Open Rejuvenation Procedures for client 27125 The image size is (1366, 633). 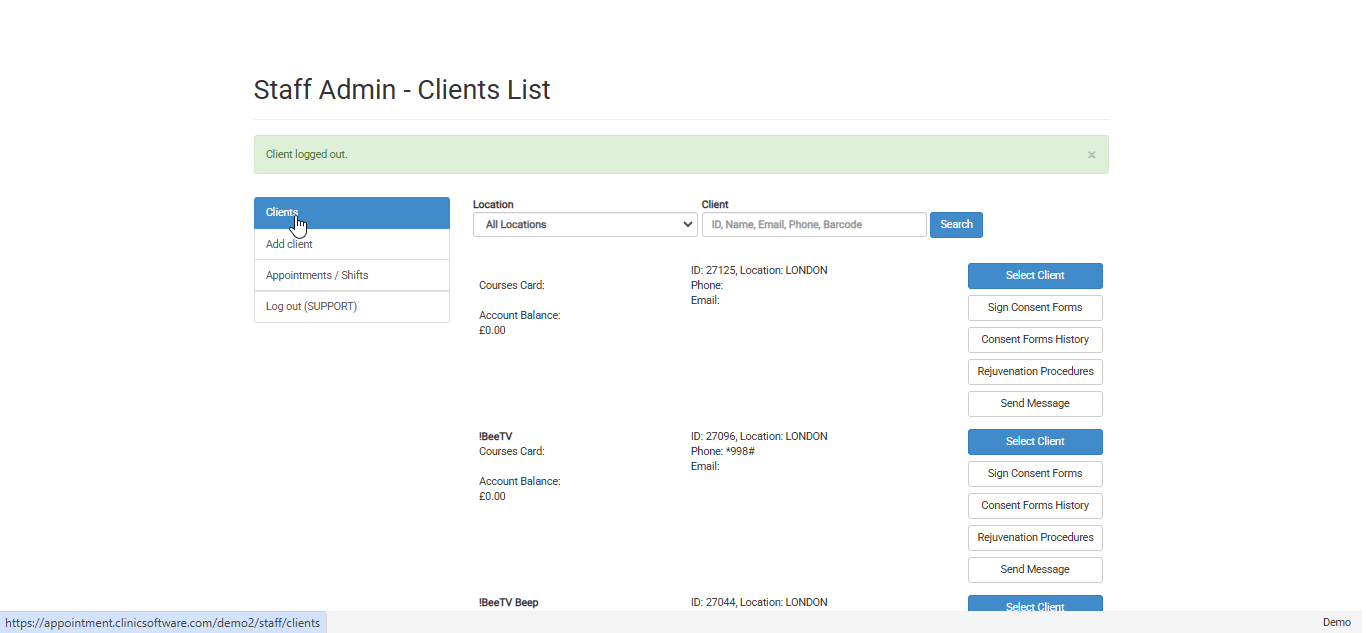(1035, 372)
